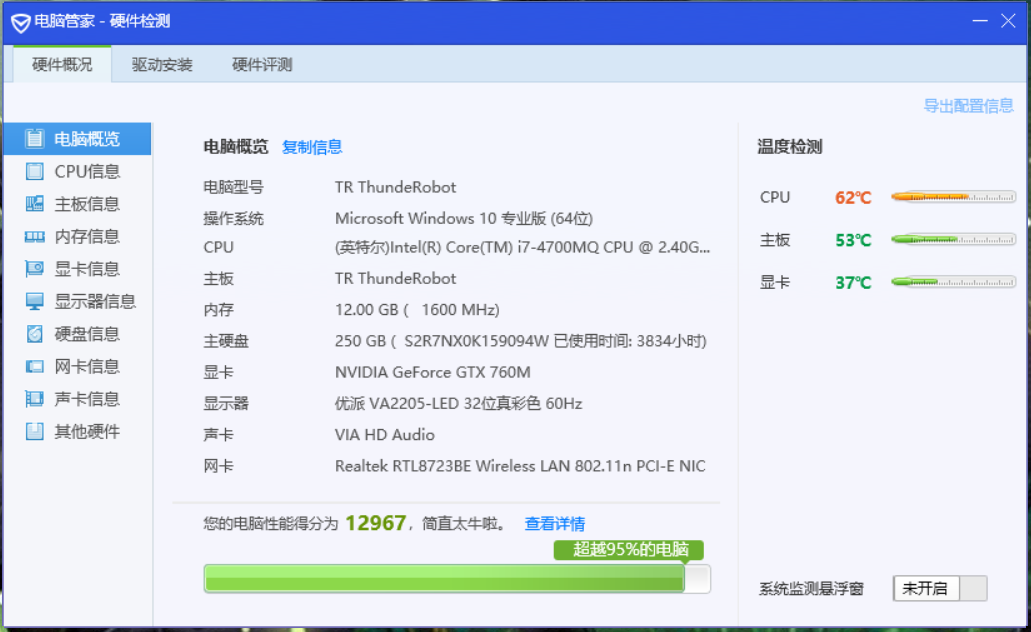The height and width of the screenshot is (632, 1031).
Task: Click Realtek RTL8723BE network card text
Action: pos(520,466)
